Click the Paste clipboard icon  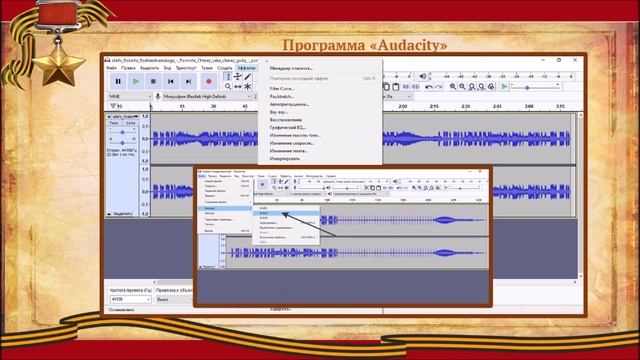[x=396, y=87]
